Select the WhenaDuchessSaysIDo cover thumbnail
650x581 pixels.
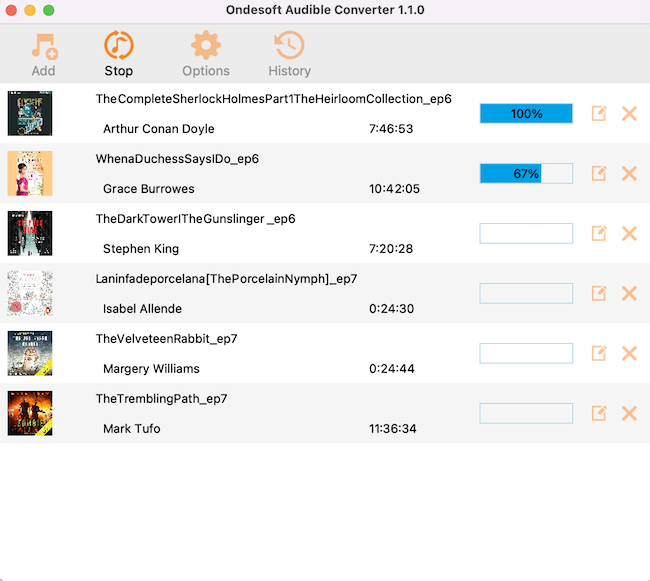[30, 173]
